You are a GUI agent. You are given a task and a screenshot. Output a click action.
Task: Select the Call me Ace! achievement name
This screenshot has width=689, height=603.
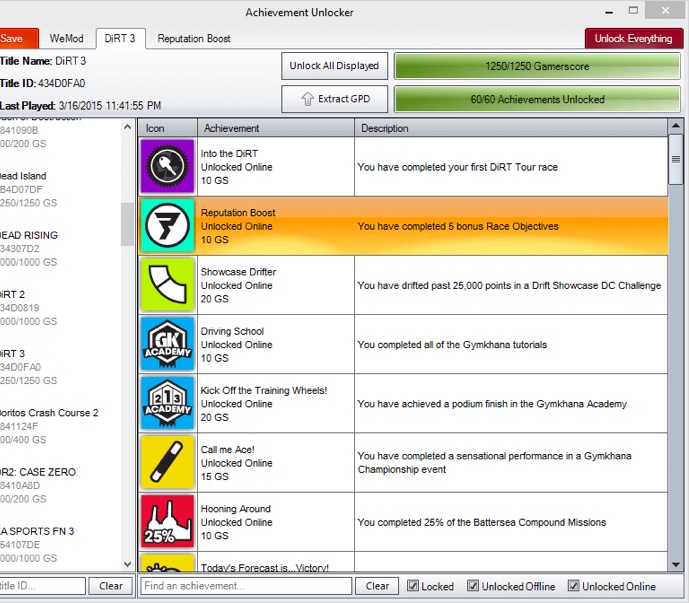click(228, 450)
